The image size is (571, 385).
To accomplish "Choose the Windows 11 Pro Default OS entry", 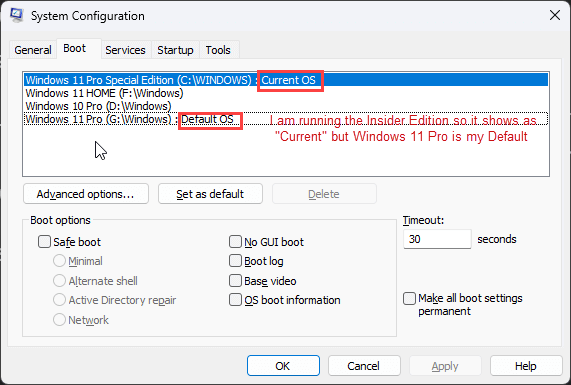I will (x=286, y=119).
